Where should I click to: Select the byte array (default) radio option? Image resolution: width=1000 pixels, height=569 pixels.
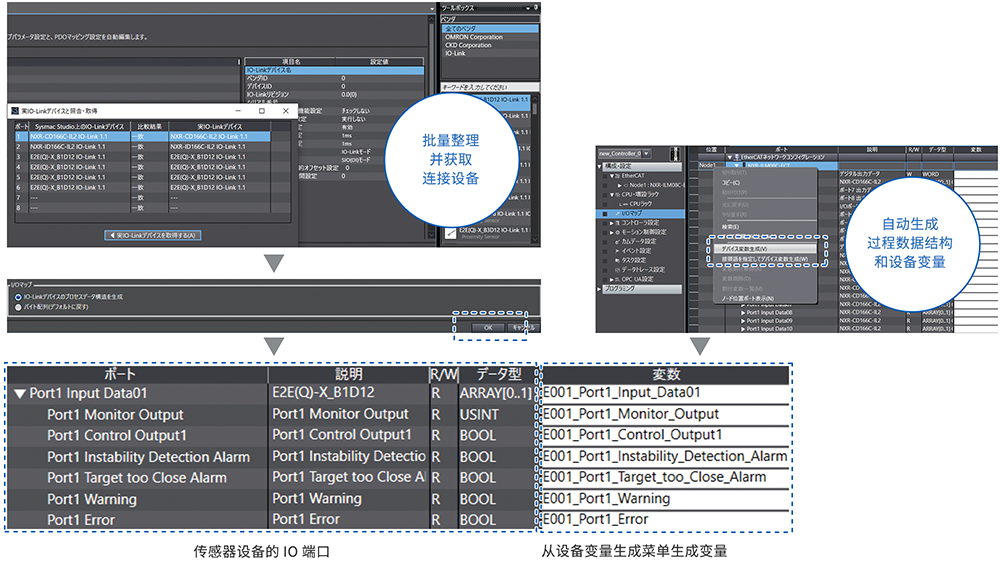click(x=18, y=308)
